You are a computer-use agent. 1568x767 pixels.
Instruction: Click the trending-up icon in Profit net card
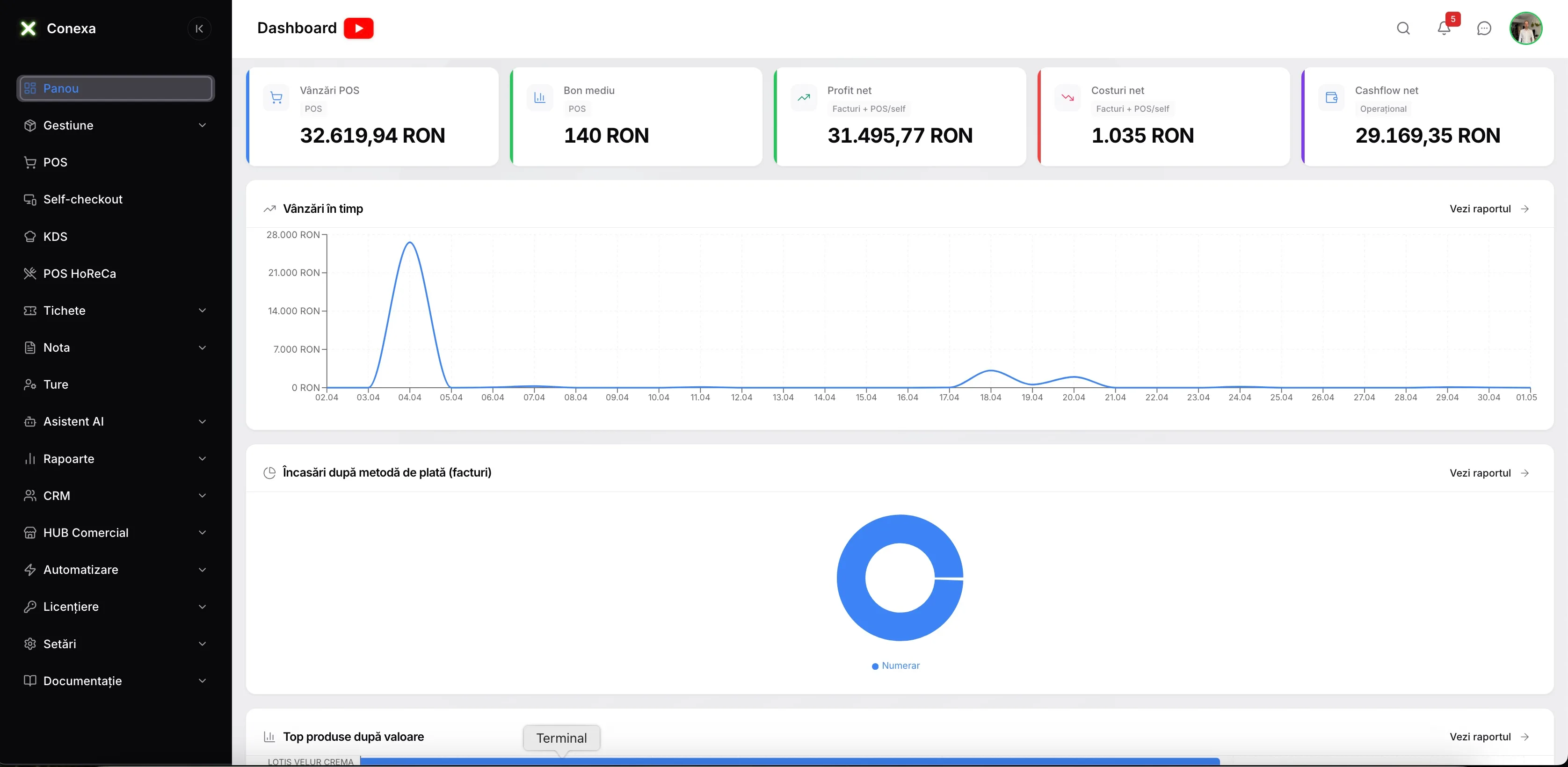click(804, 98)
